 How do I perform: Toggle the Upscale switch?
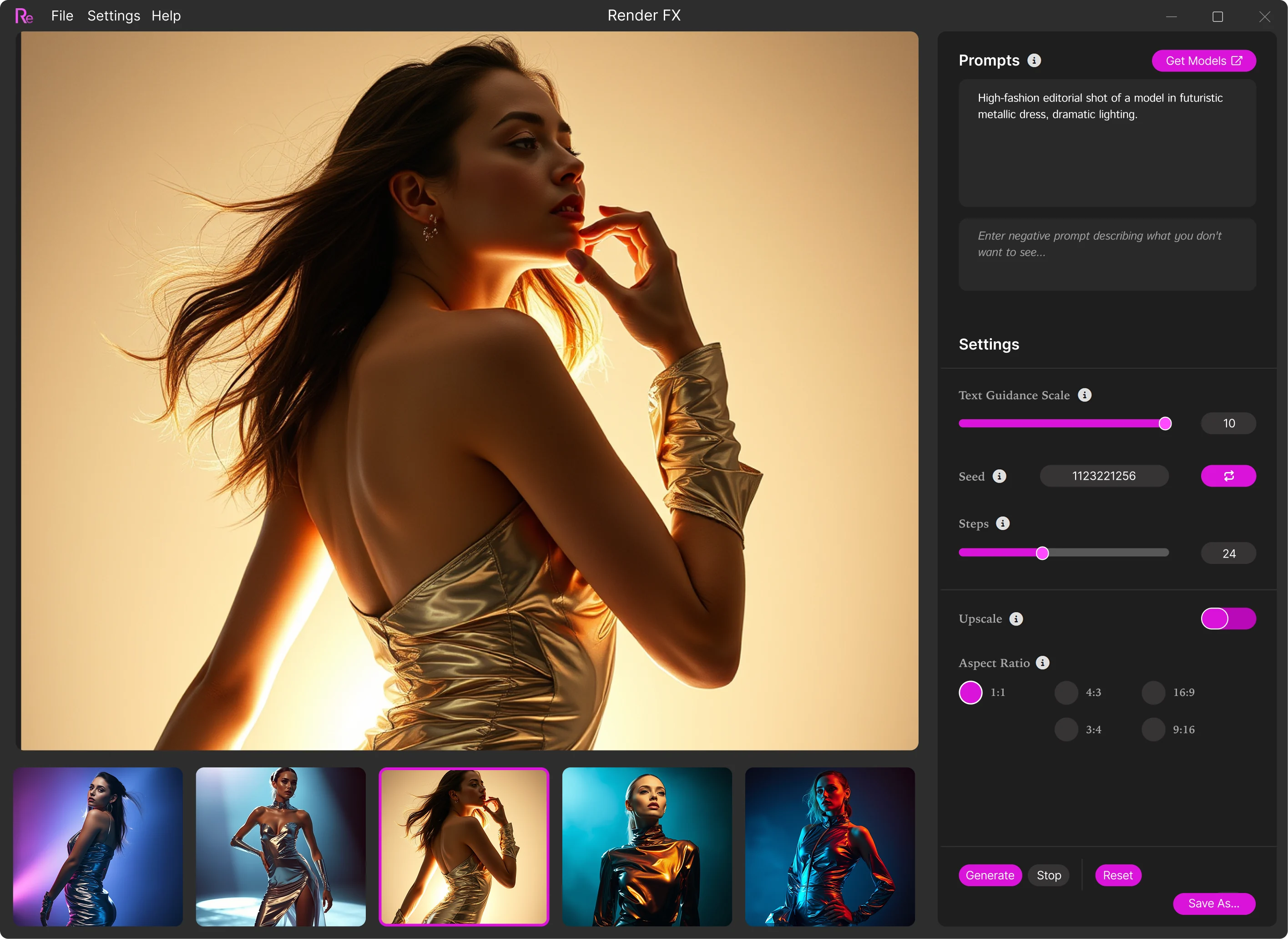click(x=1228, y=619)
